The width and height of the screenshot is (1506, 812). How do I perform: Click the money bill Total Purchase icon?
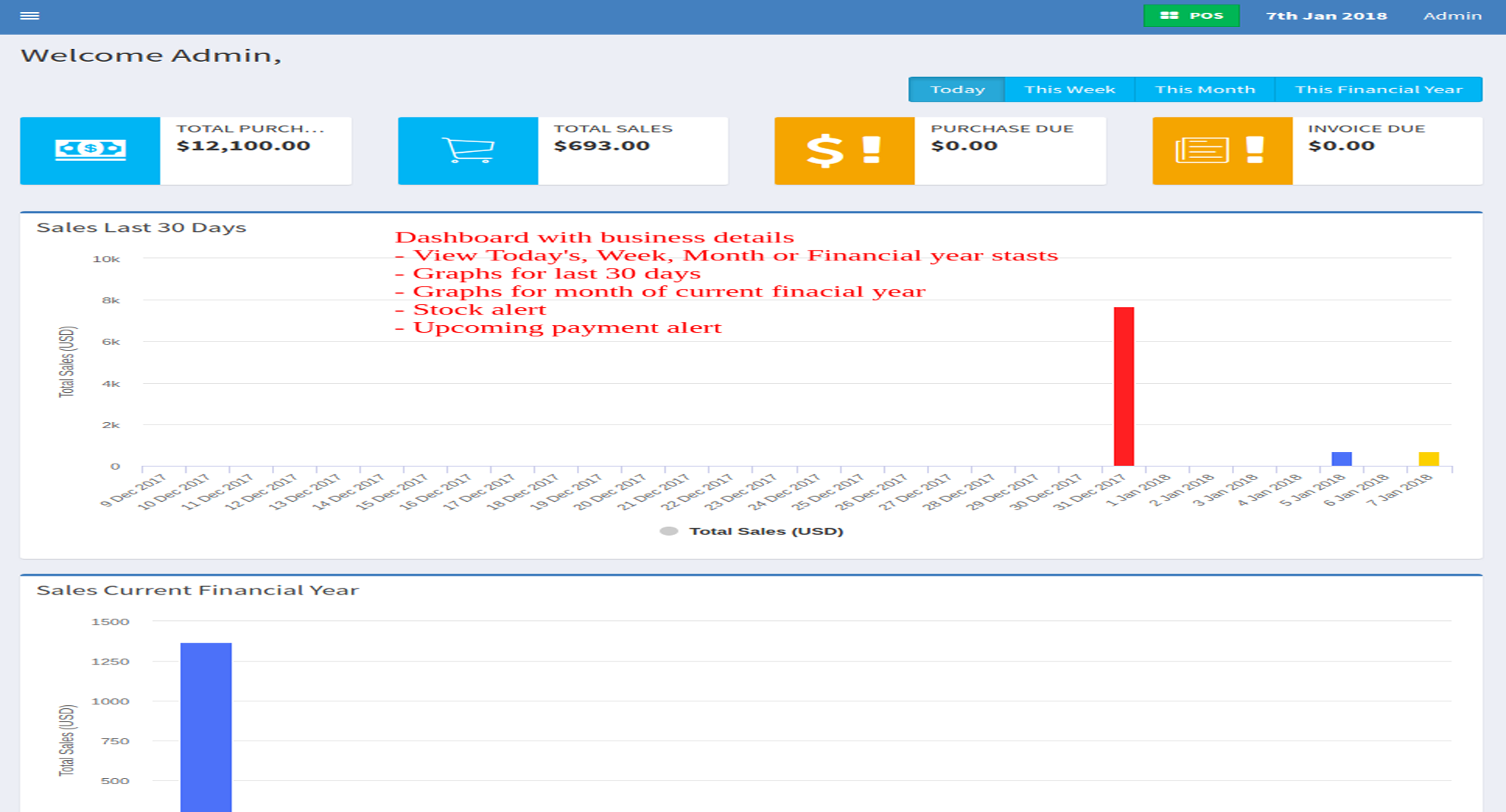(x=90, y=150)
